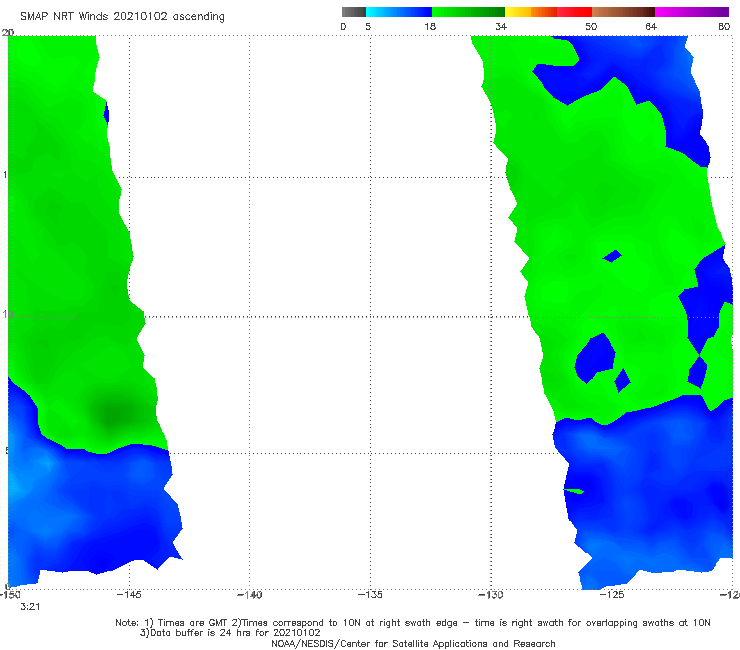The width and height of the screenshot is (740, 650).
Task: Click the note line starting 'Note: 1) Times are GMT'
Action: click(x=413, y=623)
